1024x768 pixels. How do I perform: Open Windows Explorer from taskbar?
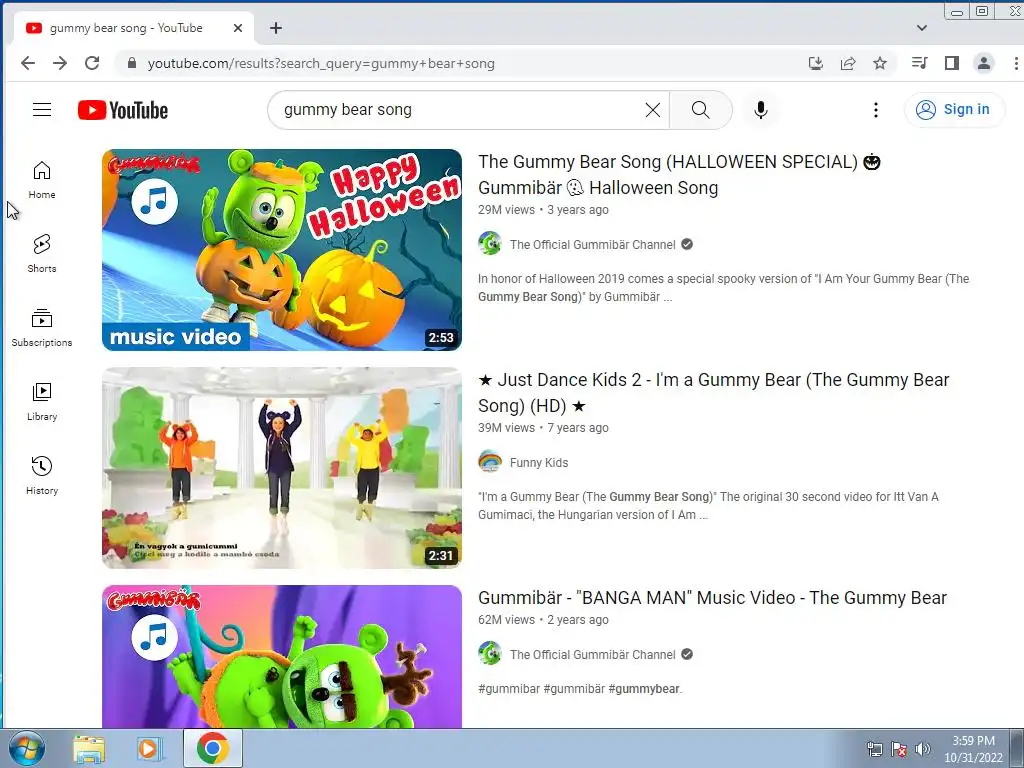(89, 748)
